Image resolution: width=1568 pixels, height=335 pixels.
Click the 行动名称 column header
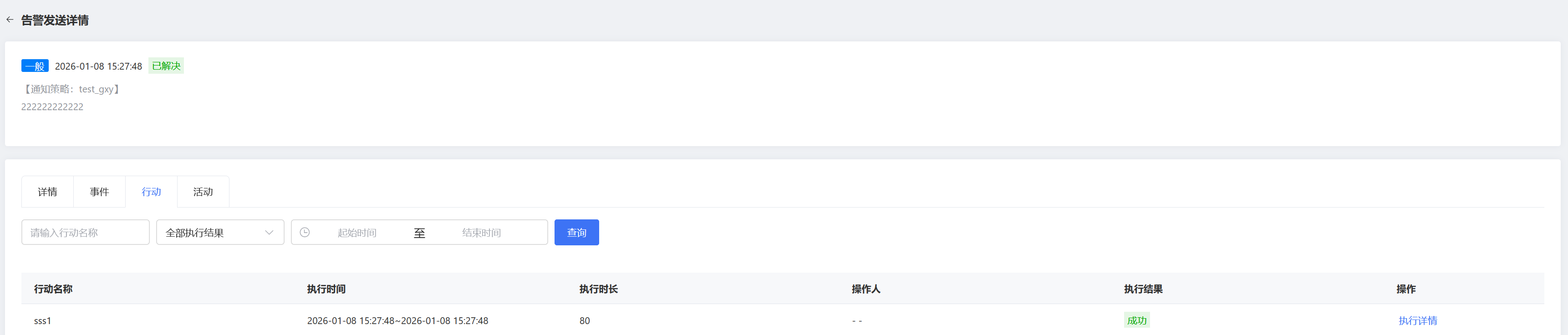(x=53, y=289)
